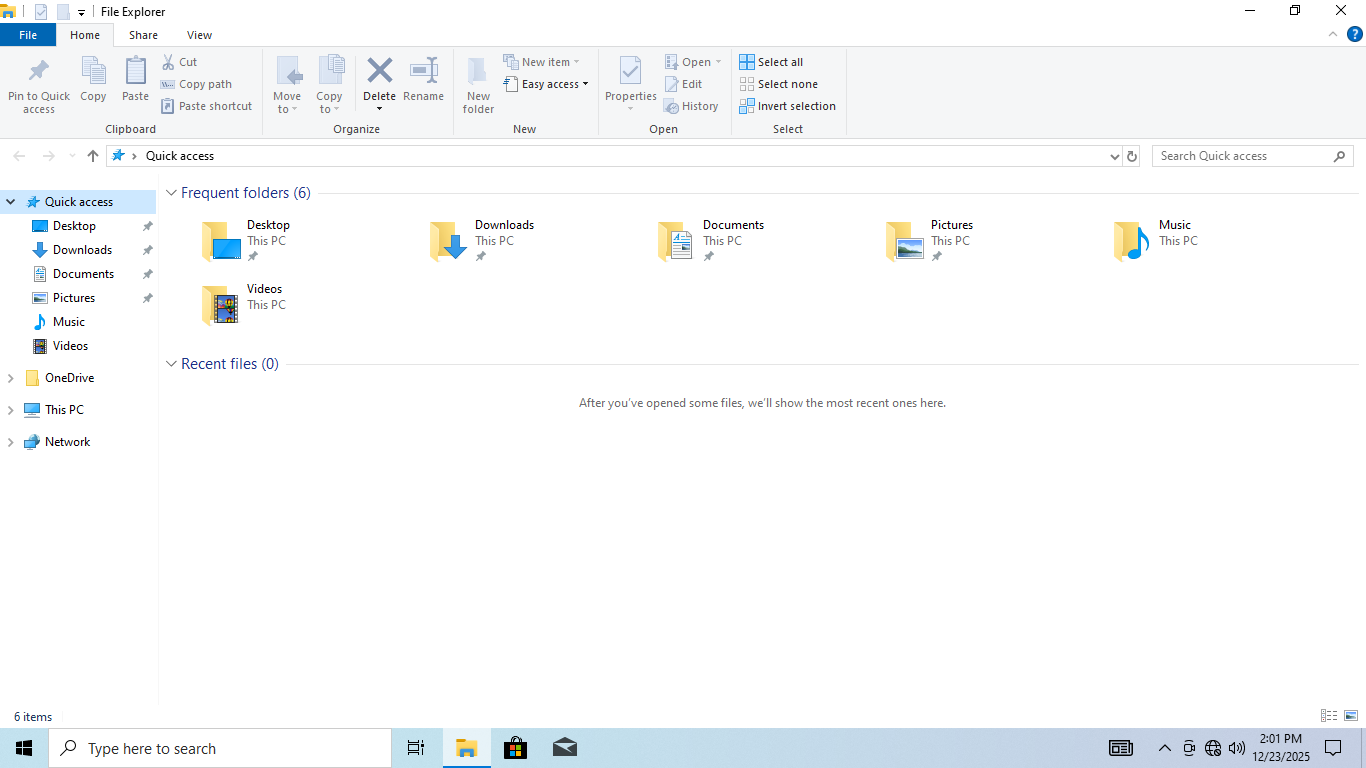Open Microsoft Store from the taskbar
Image resolution: width=1366 pixels, height=768 pixels.
515,748
